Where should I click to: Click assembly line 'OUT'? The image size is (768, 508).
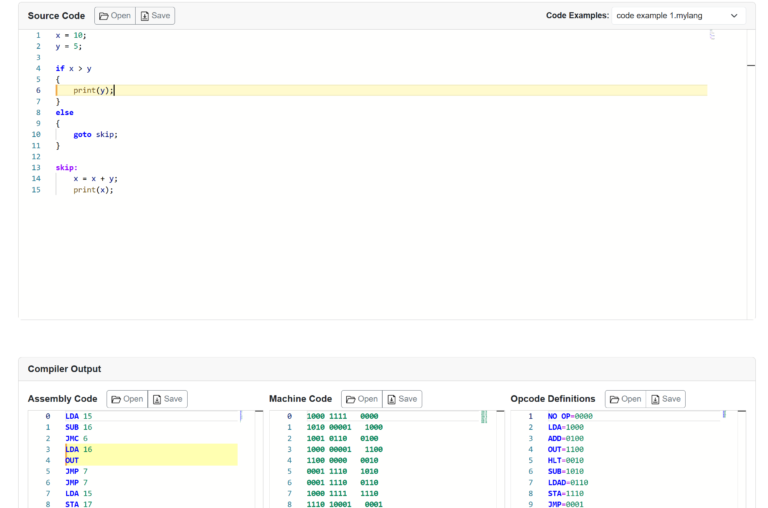point(72,460)
